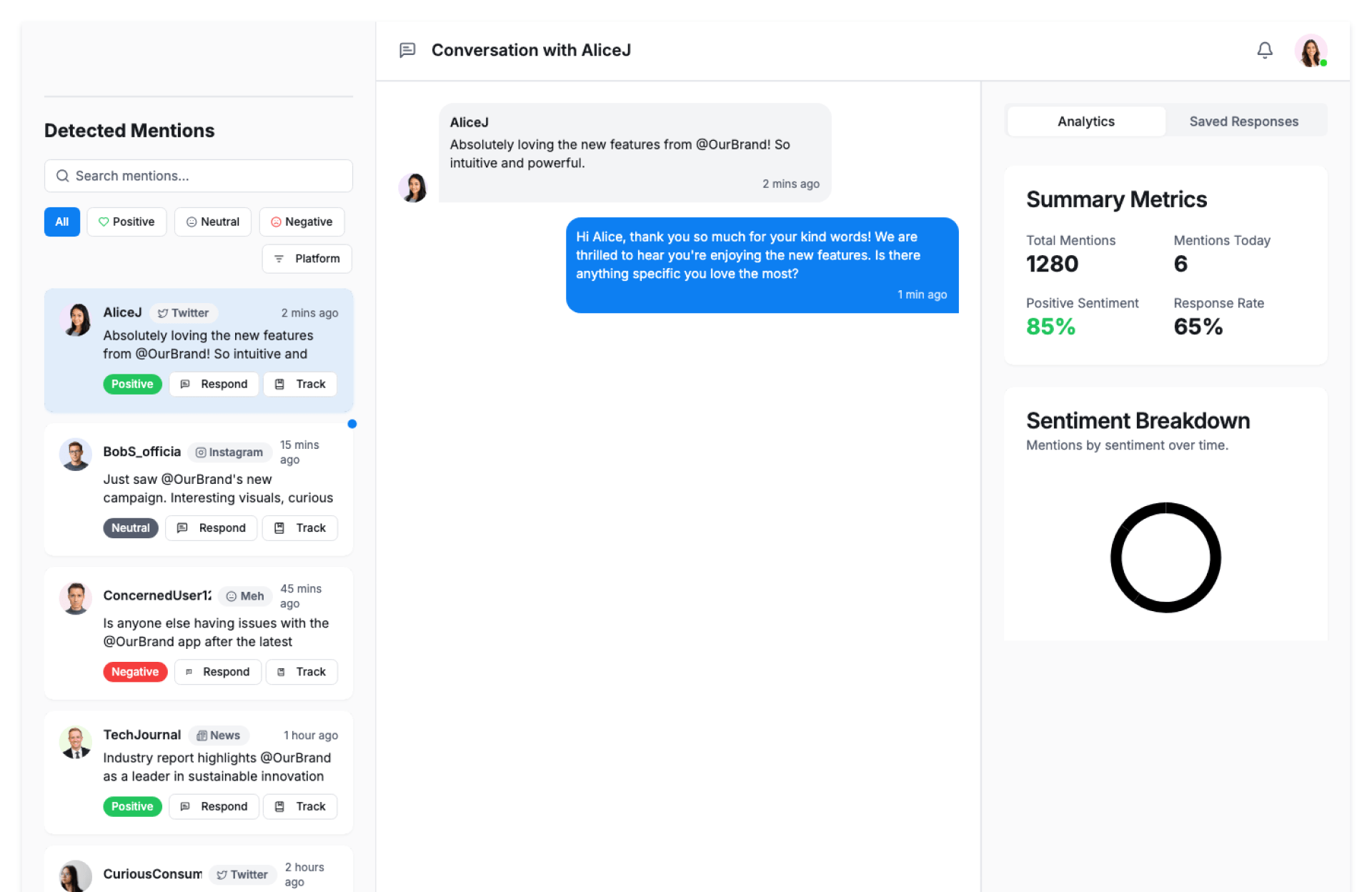Viewport: 1372px width, 892px height.
Task: Click Track on TechJournal mention
Action: click(300, 807)
